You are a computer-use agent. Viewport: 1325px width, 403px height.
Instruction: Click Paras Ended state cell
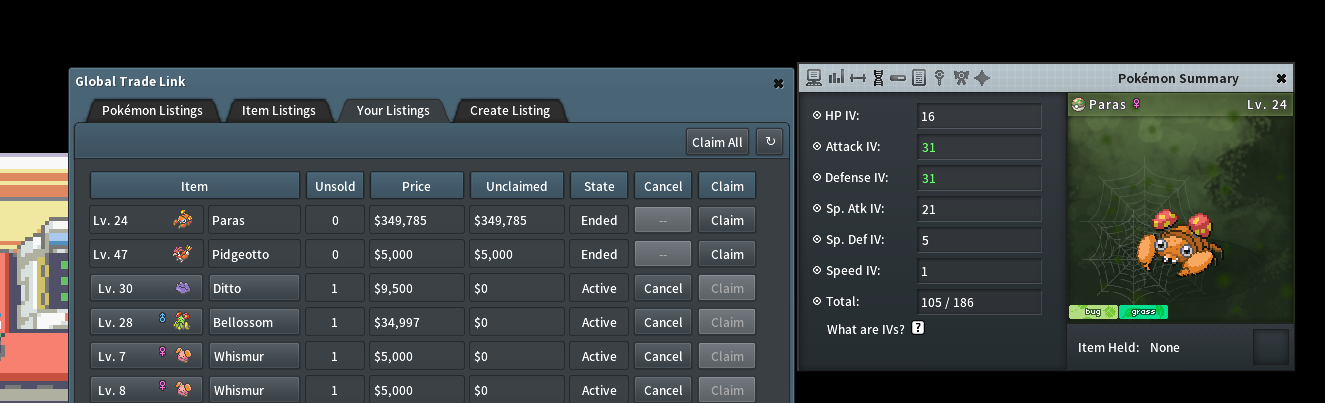(x=599, y=220)
